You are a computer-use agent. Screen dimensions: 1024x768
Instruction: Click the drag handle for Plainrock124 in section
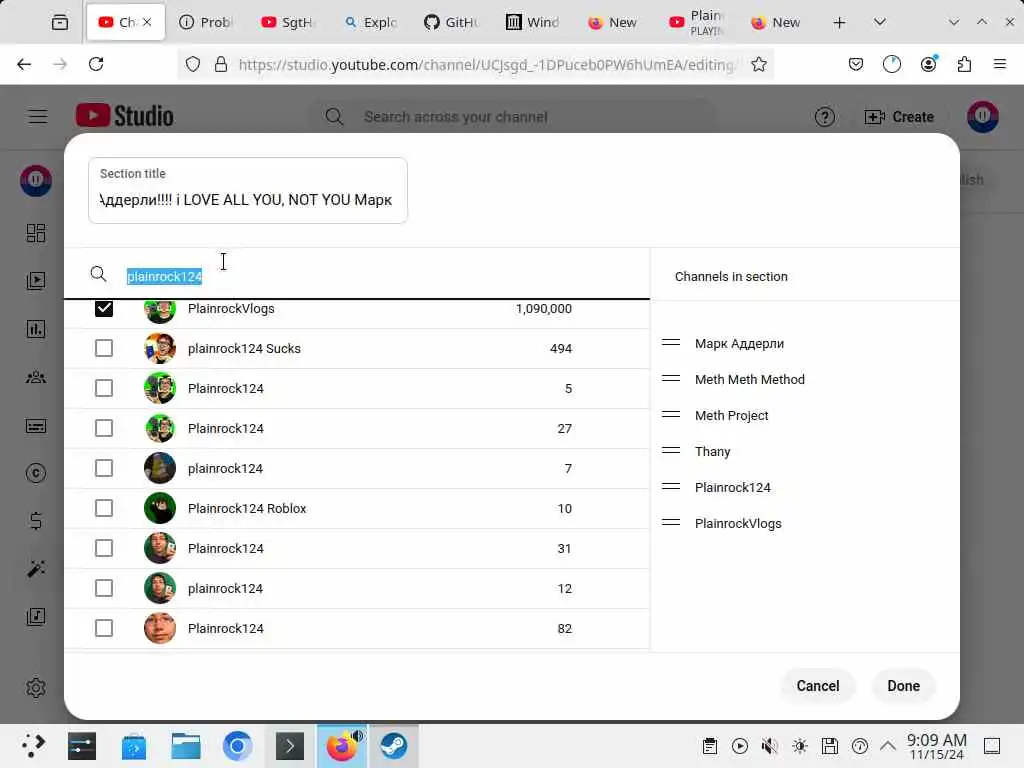(x=671, y=487)
